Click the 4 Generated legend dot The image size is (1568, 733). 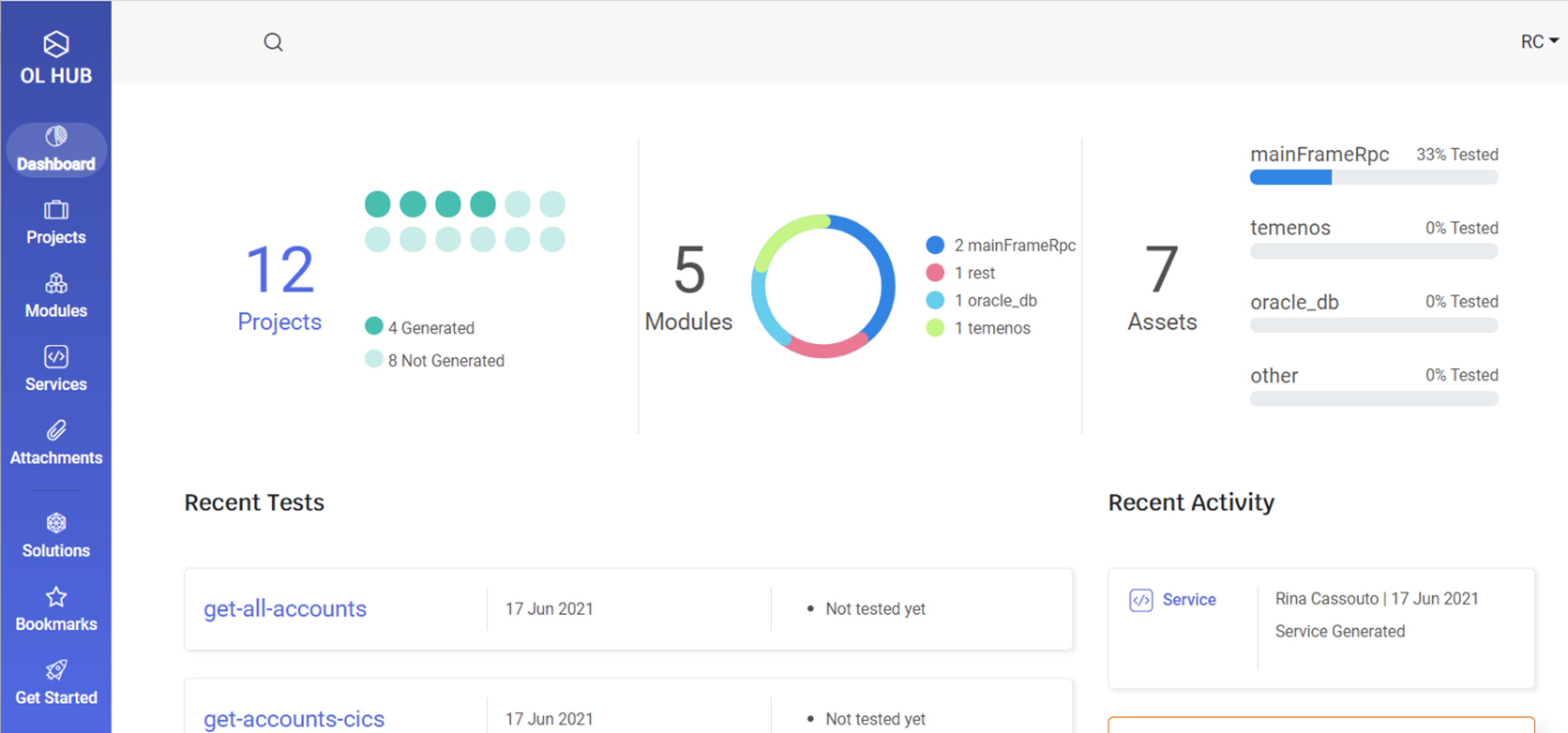[x=374, y=326]
